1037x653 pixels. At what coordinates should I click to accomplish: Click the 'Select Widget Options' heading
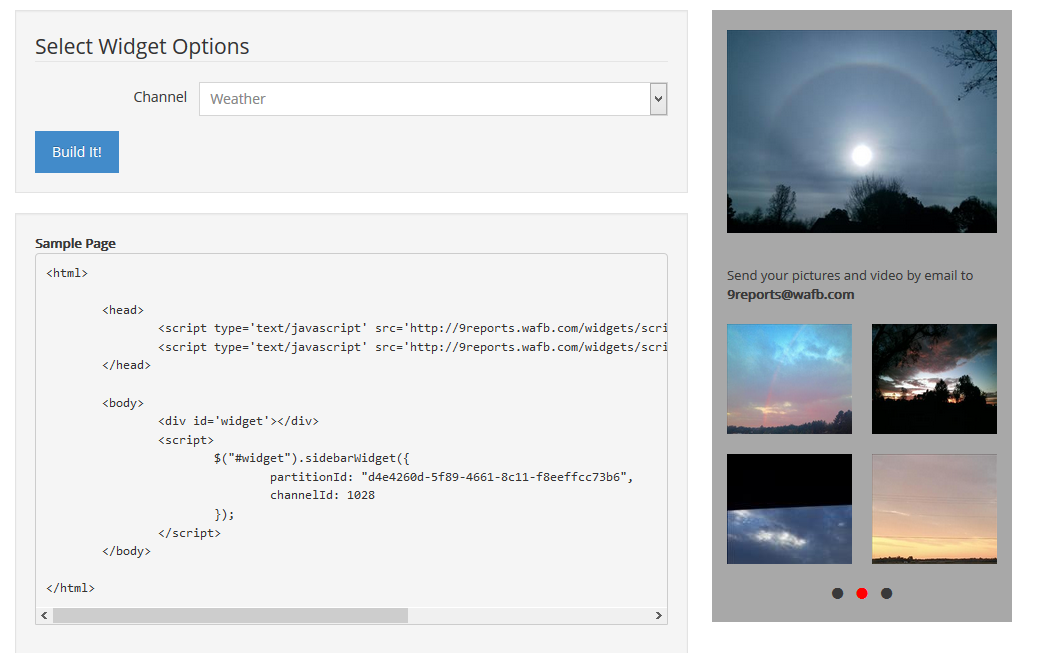(142, 46)
